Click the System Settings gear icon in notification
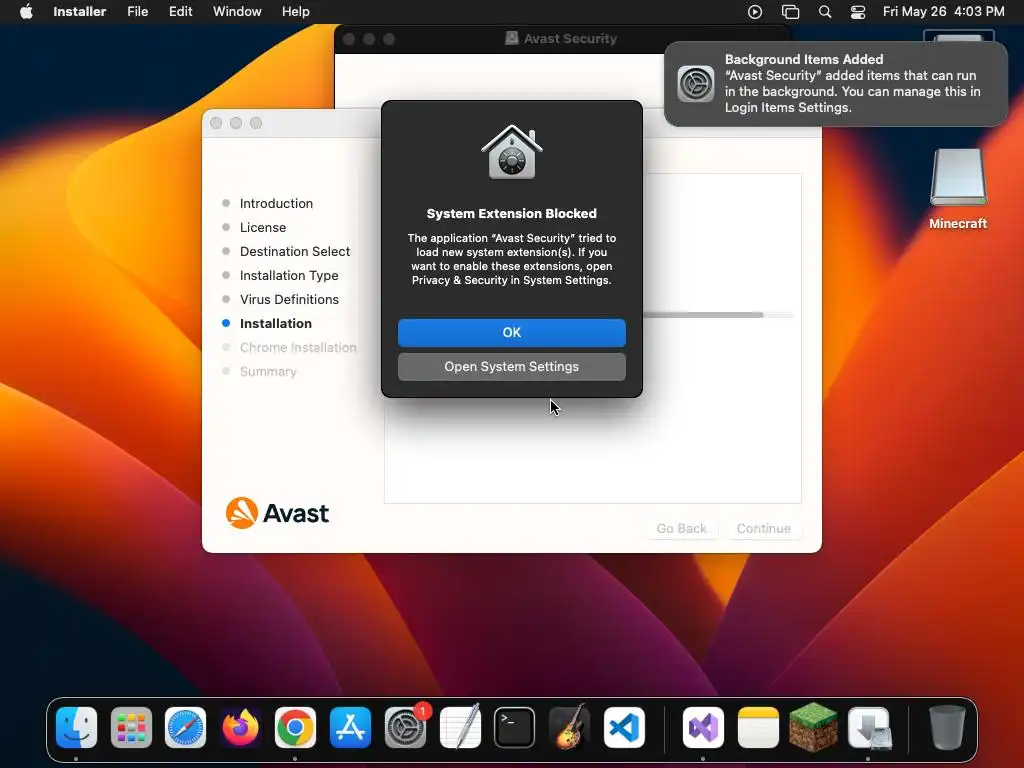This screenshot has height=768, width=1024. coord(696,84)
